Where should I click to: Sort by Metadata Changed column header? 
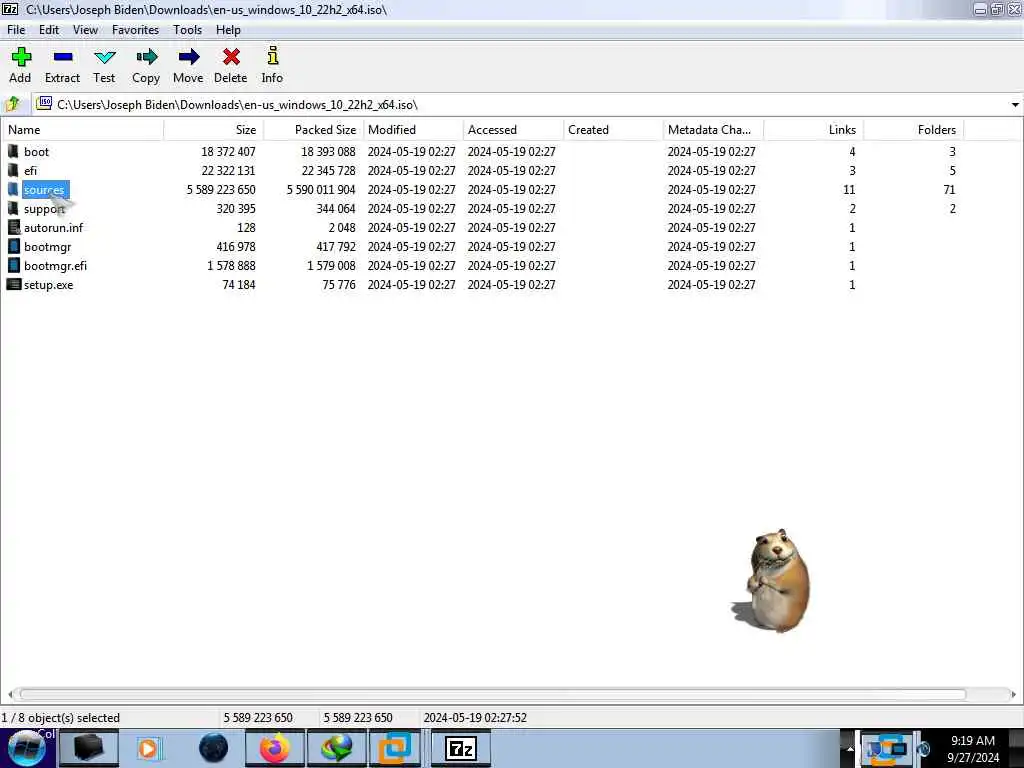coord(713,130)
